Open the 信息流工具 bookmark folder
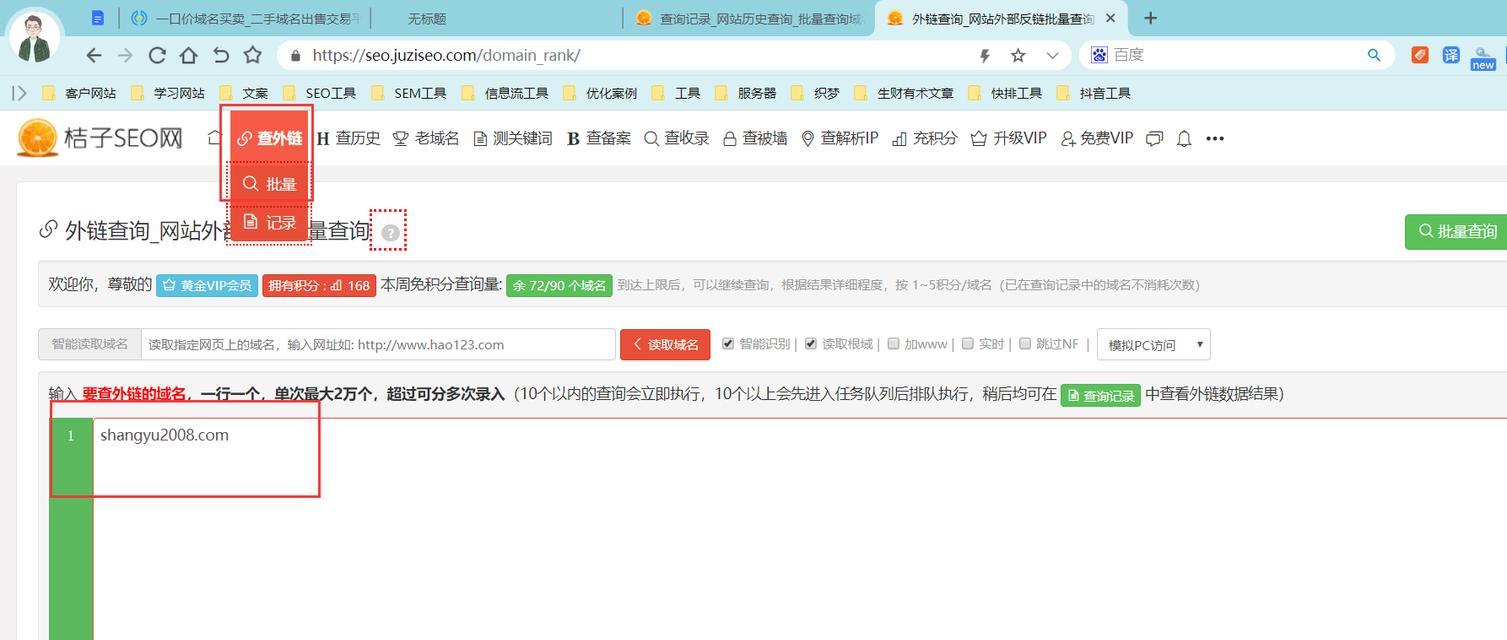The height and width of the screenshot is (640, 1507). pyautogui.click(x=505, y=93)
